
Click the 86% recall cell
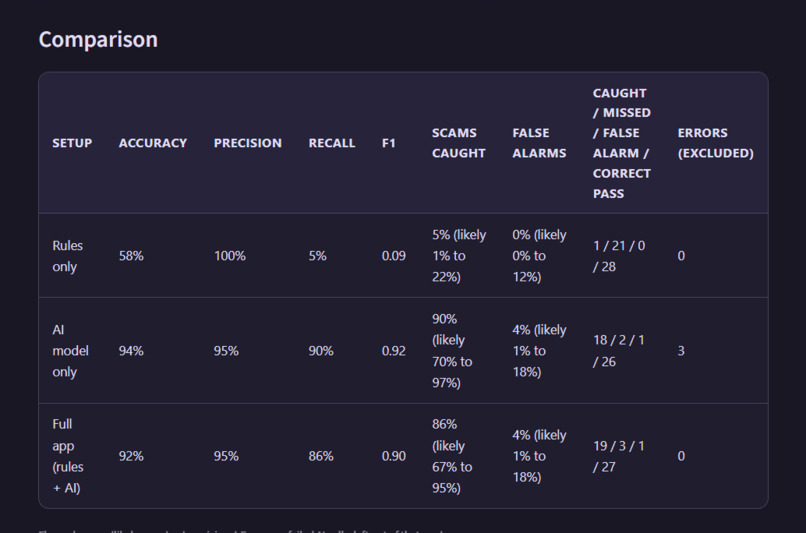(321, 456)
